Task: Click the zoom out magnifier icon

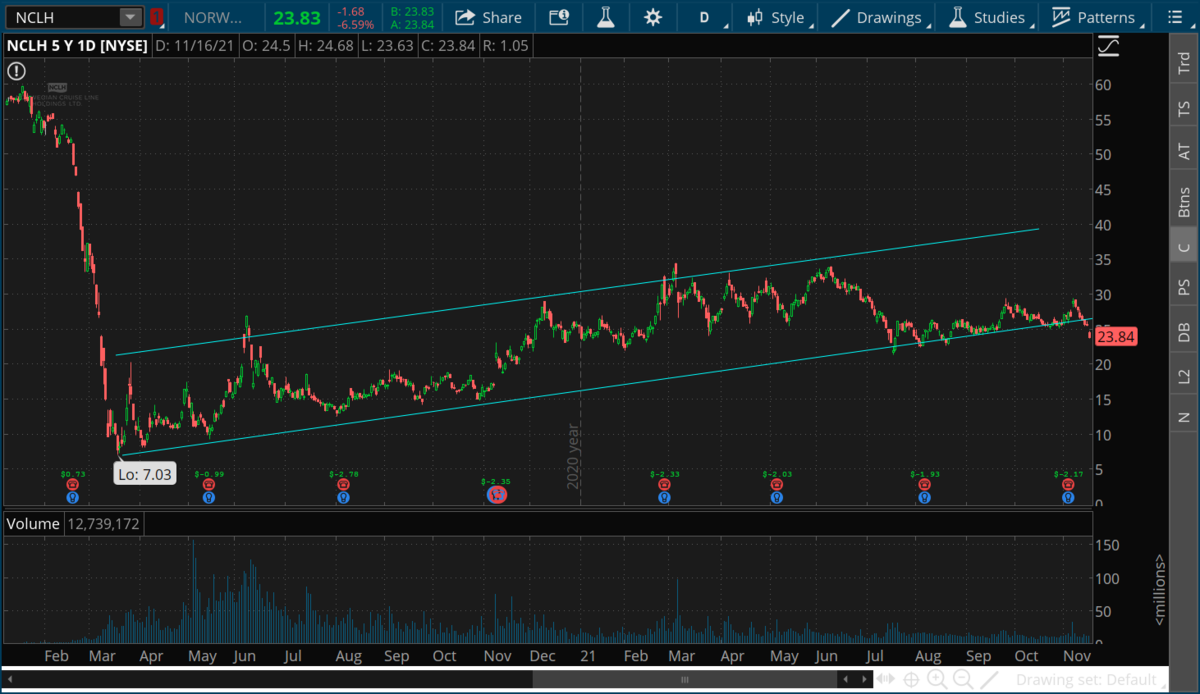Action: coord(962,680)
